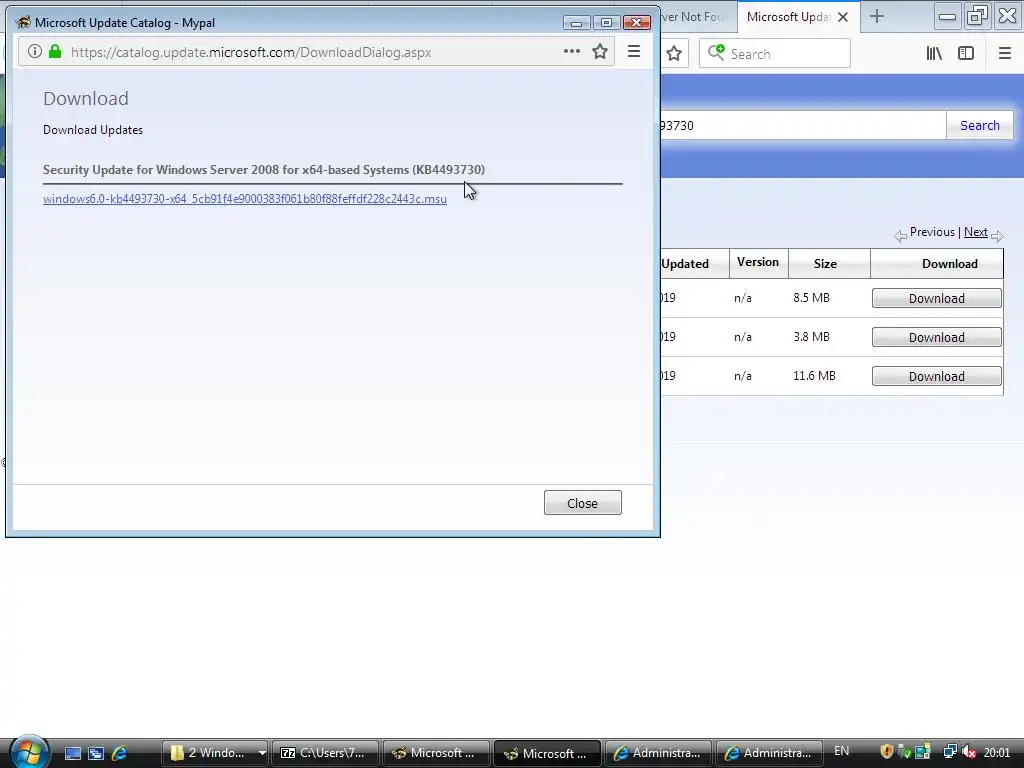
Task: Sort by the Last Updated column header
Action: [x=684, y=264]
